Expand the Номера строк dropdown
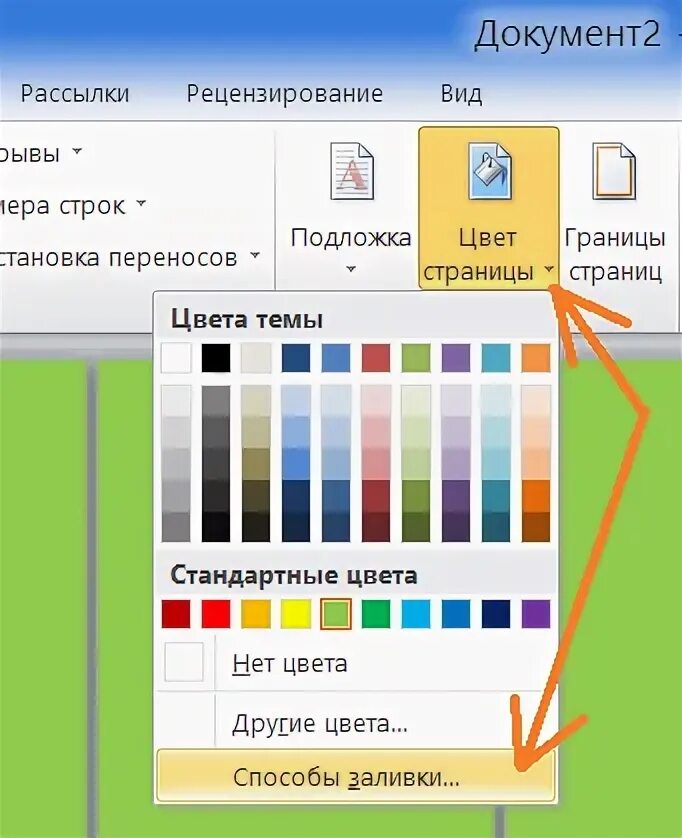 coord(141,203)
